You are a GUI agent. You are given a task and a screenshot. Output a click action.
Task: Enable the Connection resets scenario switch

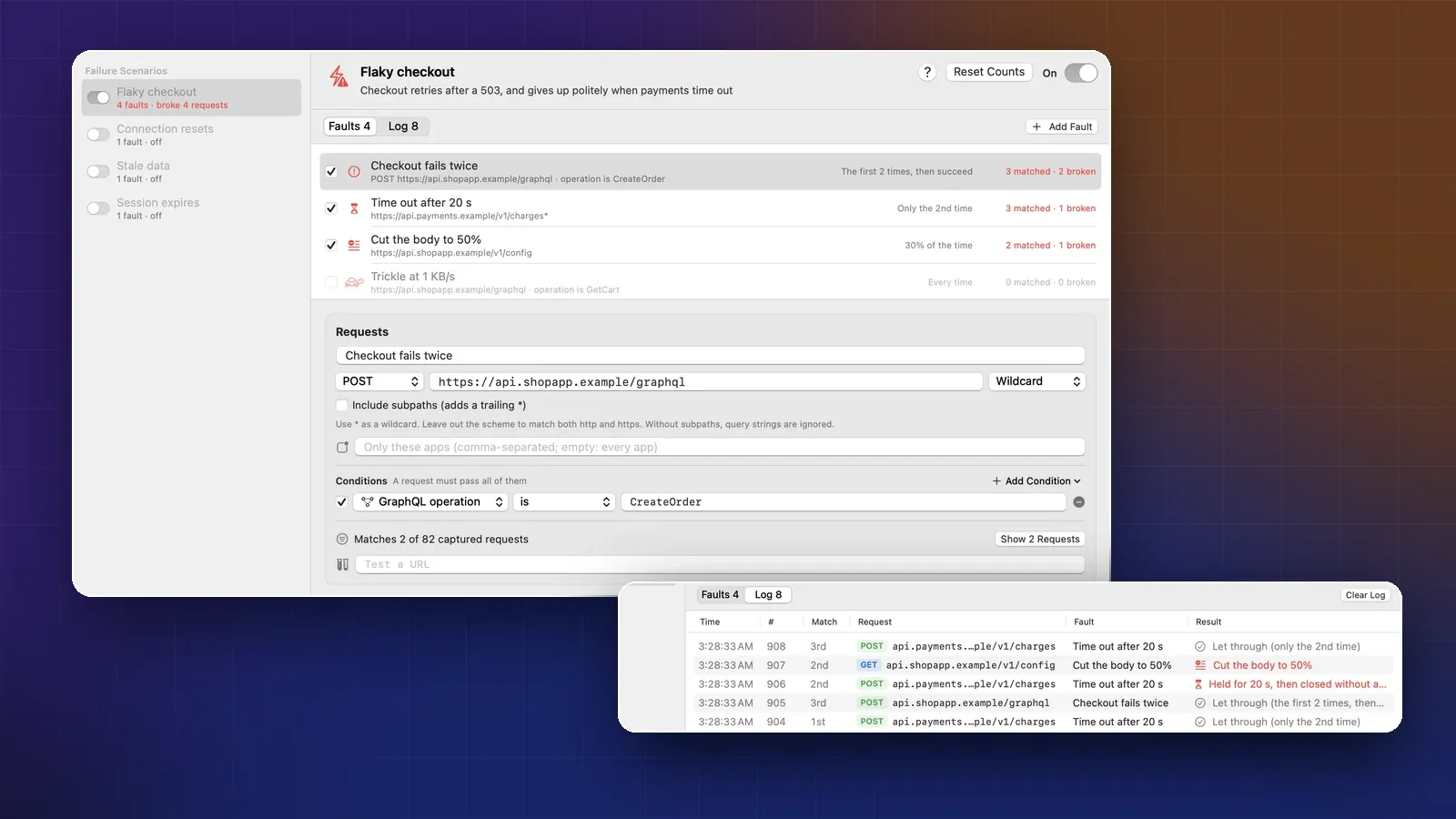coord(98,135)
